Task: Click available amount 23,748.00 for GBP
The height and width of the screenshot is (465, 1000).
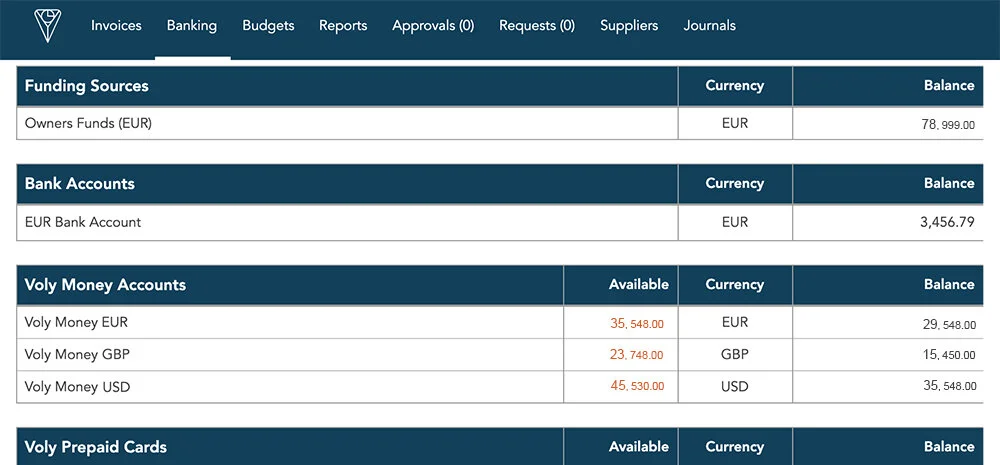Action: coord(636,355)
